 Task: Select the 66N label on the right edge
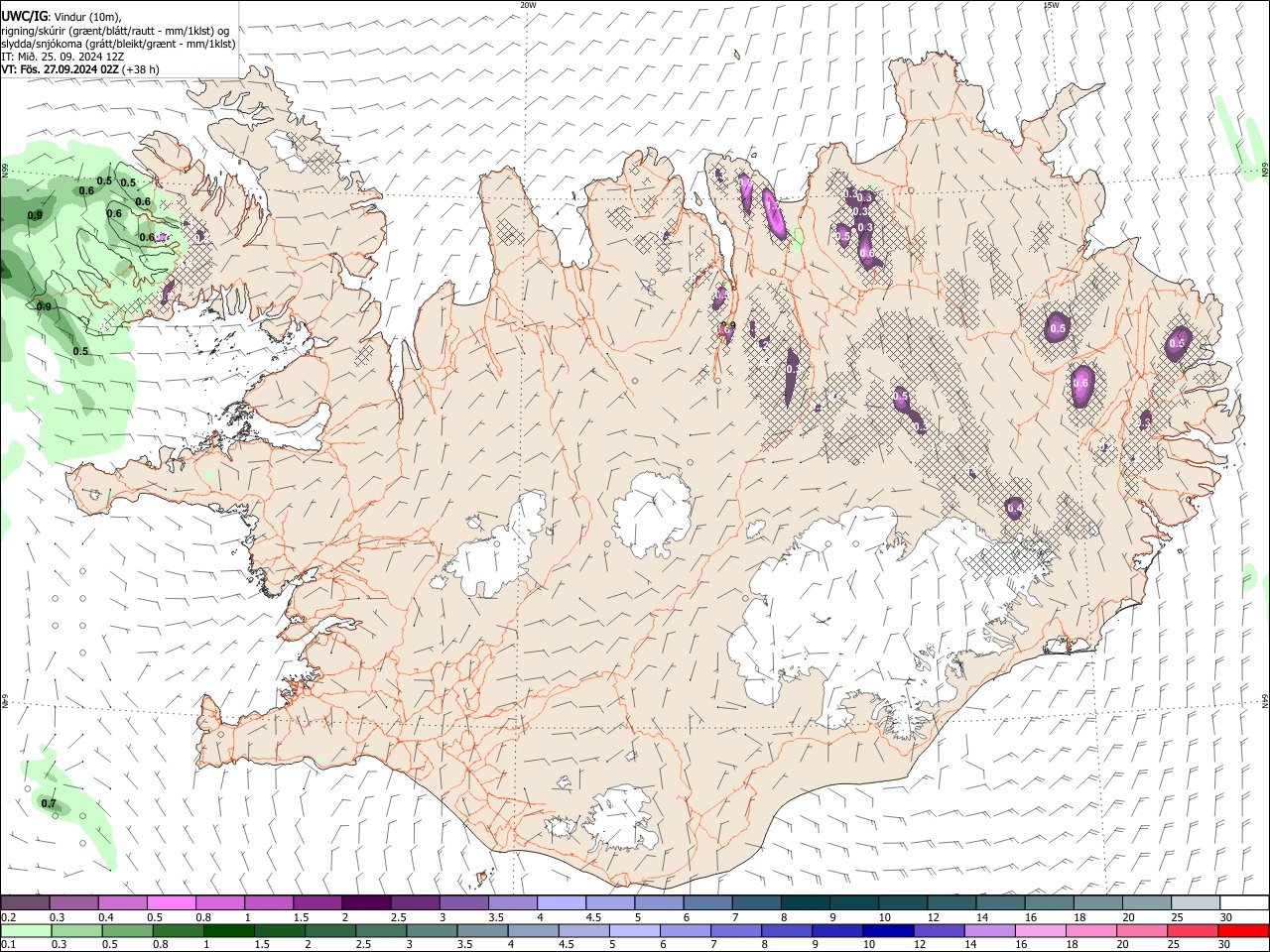coord(1265,170)
